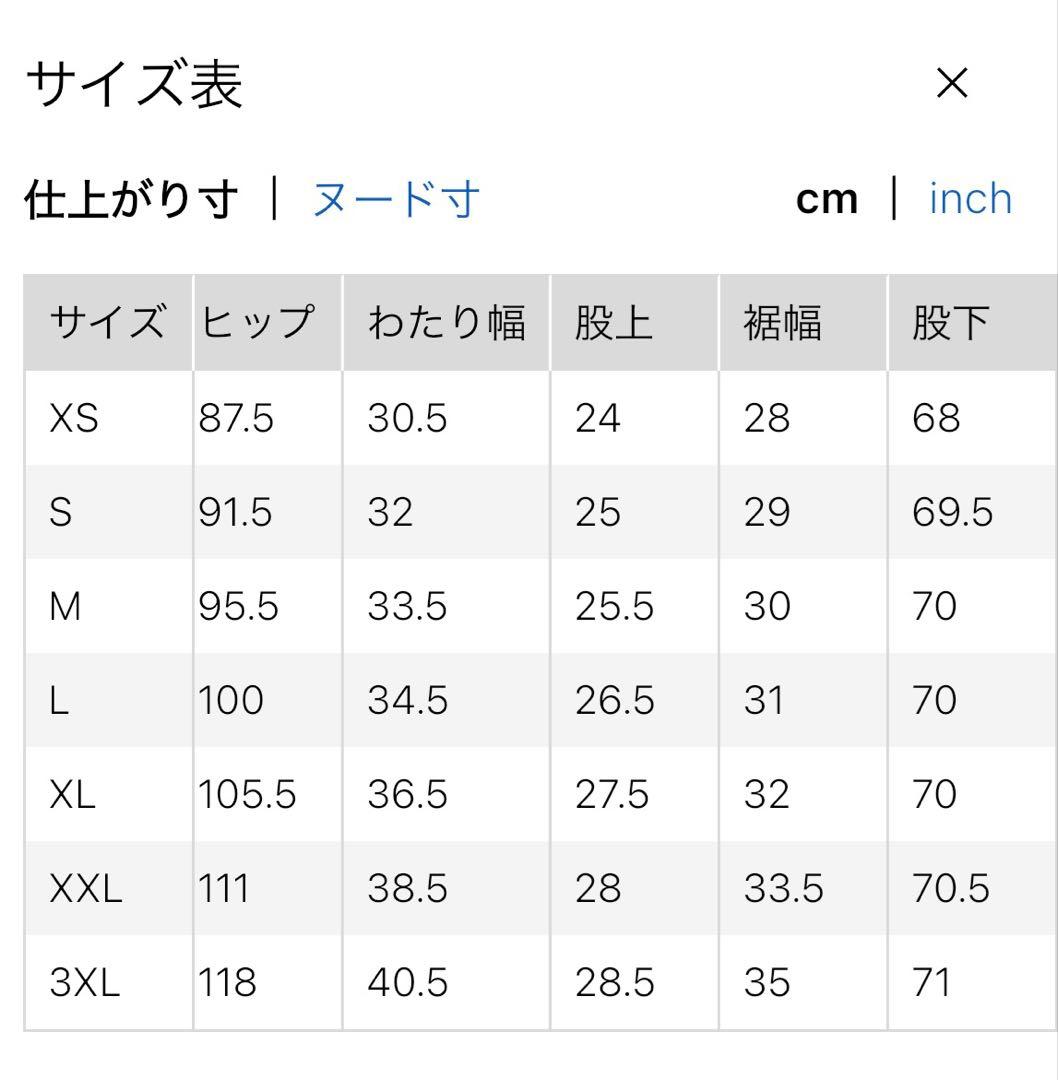Screen dimensions: 1058x1080
Task: Click the 69.5 inseam value cell
Action: click(x=952, y=512)
